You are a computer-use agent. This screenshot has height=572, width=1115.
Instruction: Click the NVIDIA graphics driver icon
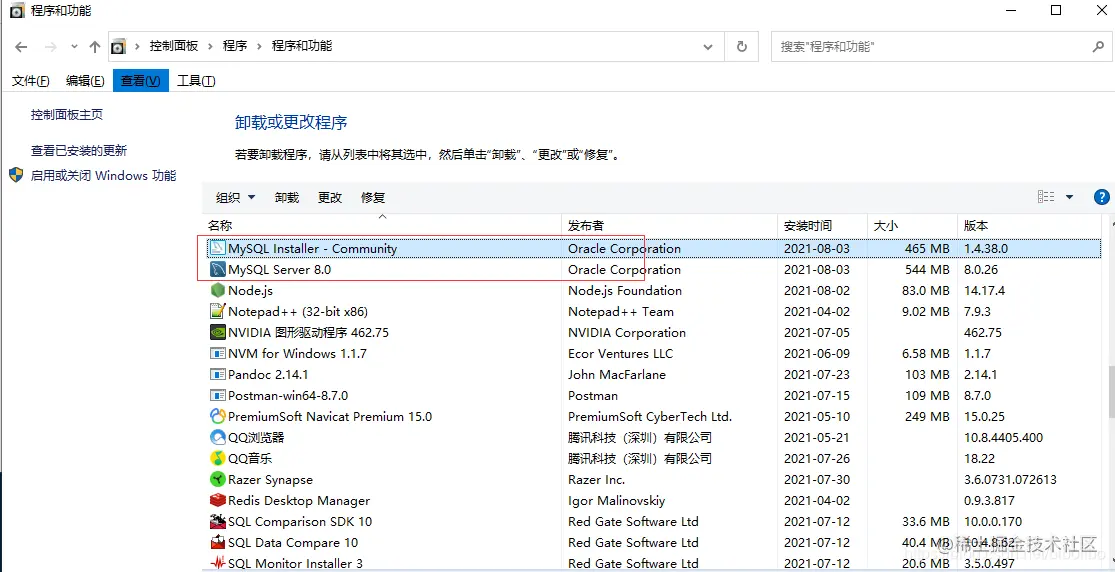pos(218,332)
